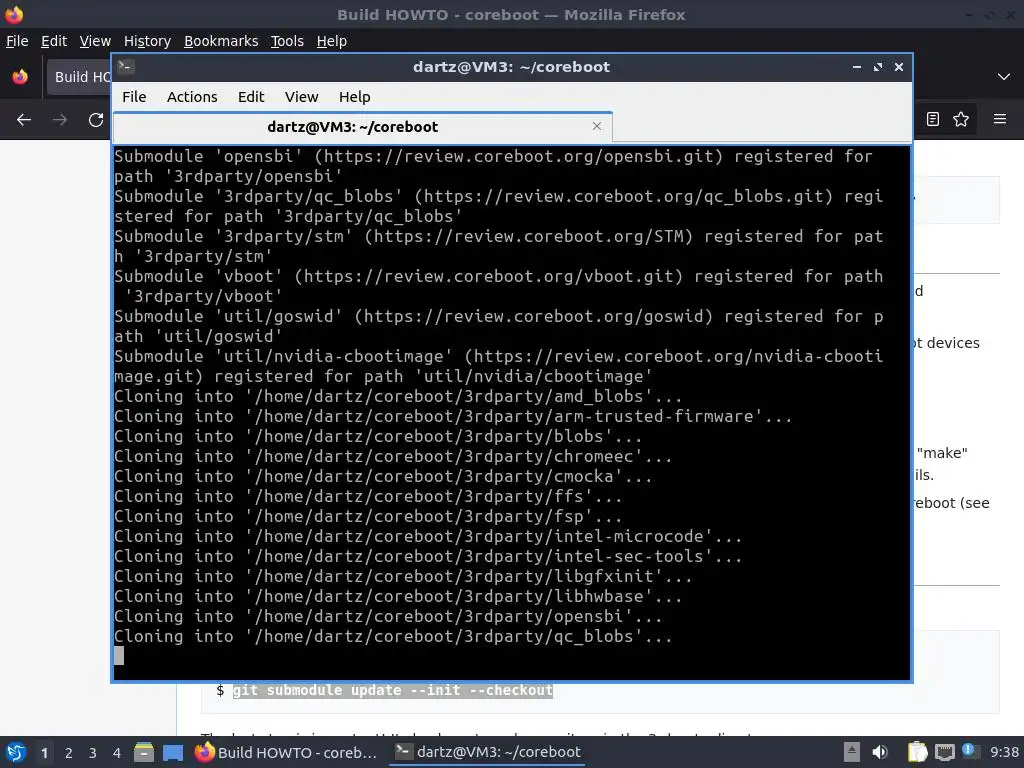The height and width of the screenshot is (768, 1024).
Task: Click the git submodule update command text
Action: [392, 690]
